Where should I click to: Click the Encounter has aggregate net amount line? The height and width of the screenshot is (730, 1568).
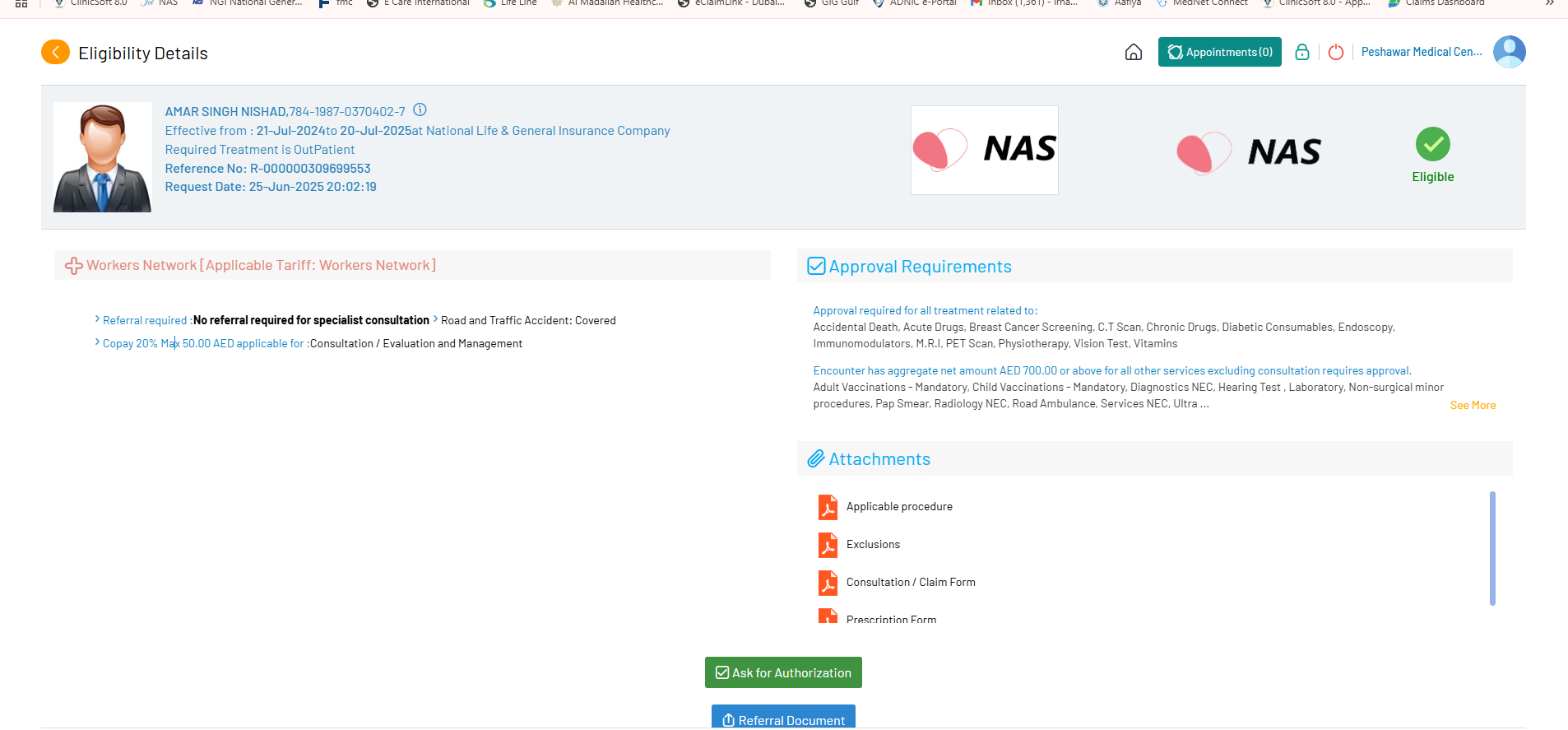[x=1112, y=370]
